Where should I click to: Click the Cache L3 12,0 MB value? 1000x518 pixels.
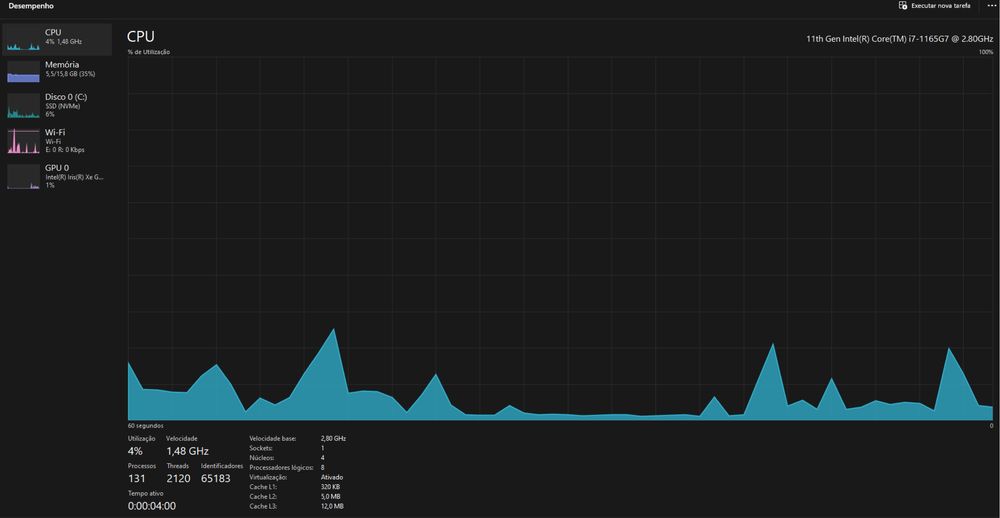tap(332, 506)
